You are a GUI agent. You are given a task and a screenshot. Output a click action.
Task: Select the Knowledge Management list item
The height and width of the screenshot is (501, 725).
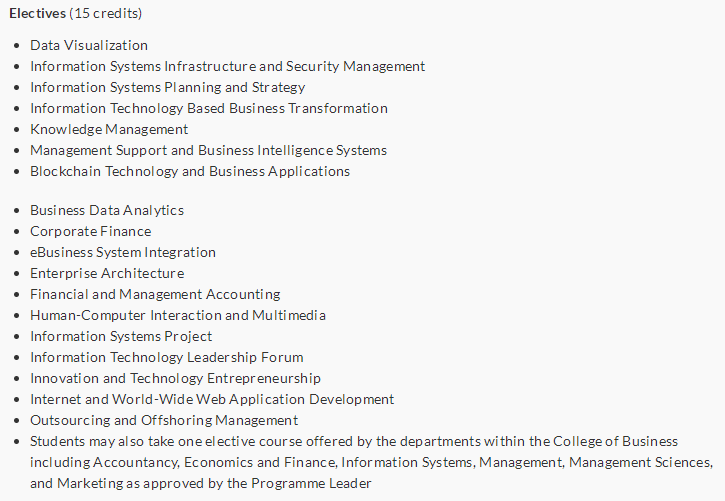tap(109, 129)
